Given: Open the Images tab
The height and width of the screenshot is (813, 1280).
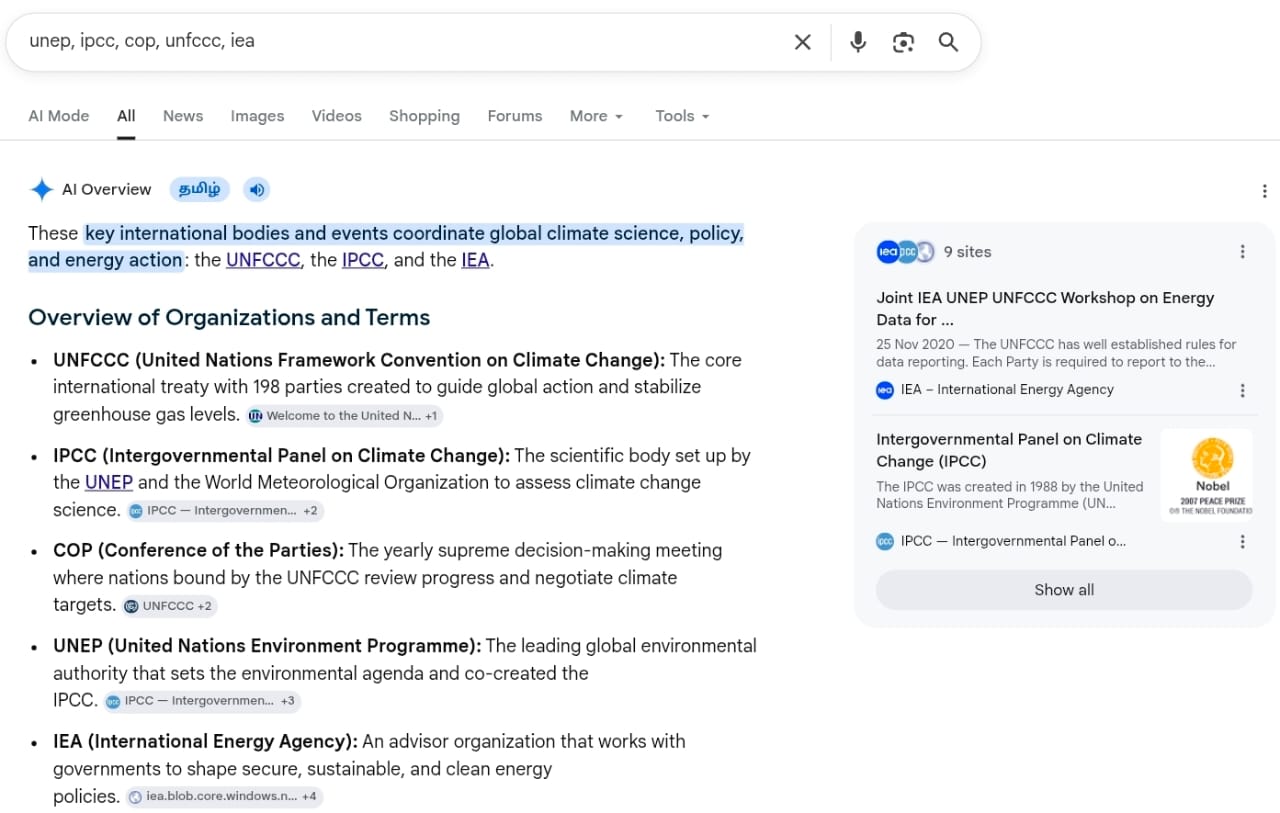Looking at the screenshot, I should tap(257, 116).
